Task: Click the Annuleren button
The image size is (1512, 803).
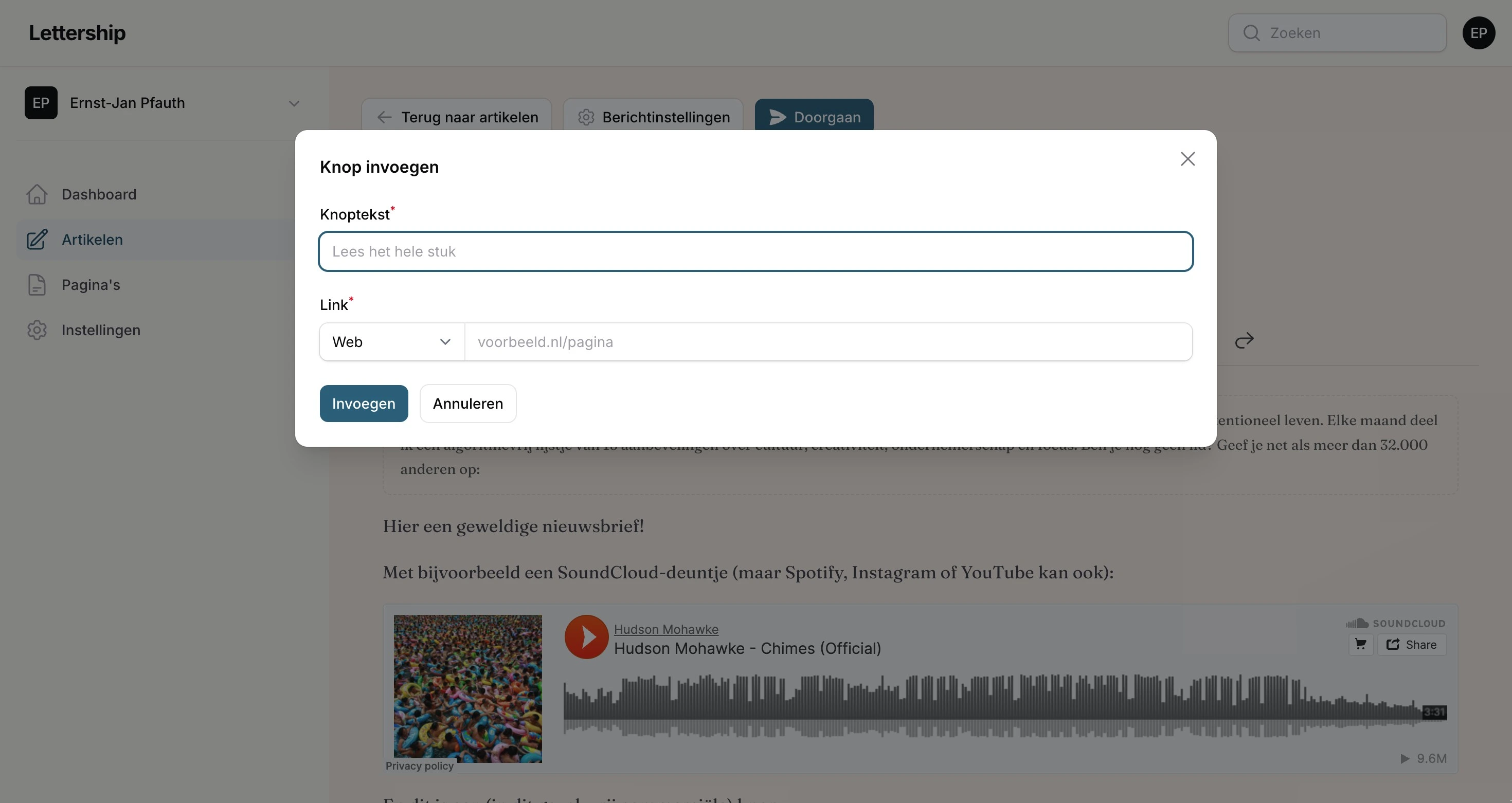Action: [x=468, y=404]
